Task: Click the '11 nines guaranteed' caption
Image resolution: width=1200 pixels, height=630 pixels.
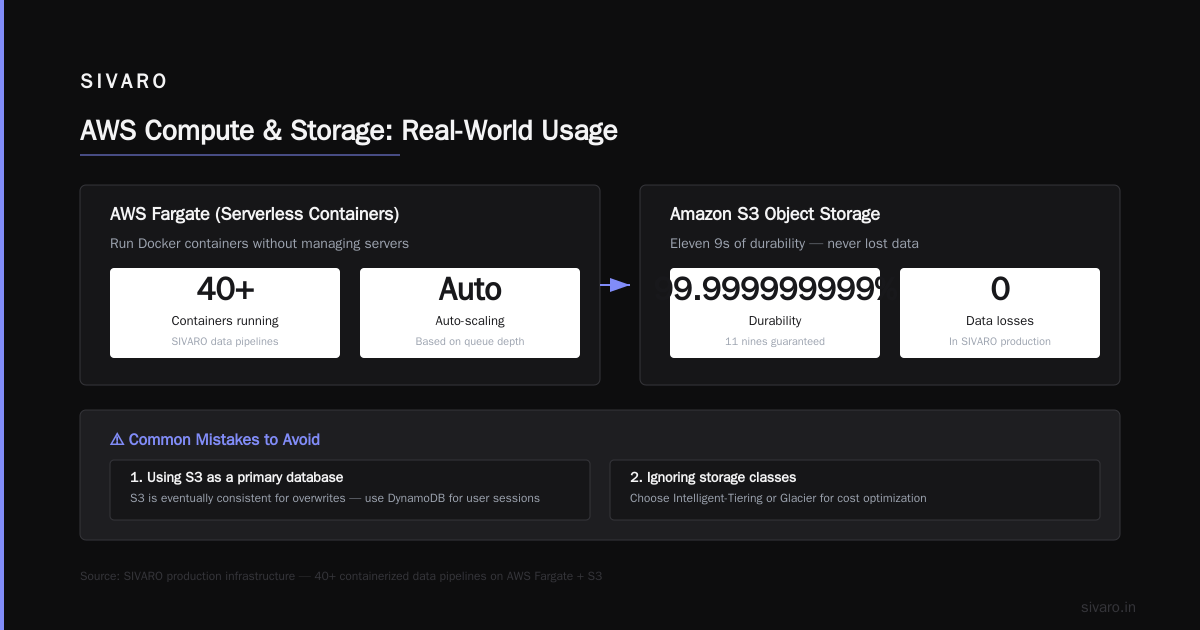Action: pos(775,342)
